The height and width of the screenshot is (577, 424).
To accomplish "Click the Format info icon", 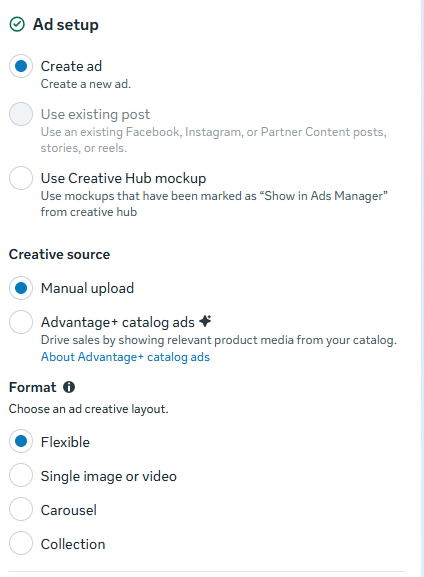I will (x=69, y=387).
